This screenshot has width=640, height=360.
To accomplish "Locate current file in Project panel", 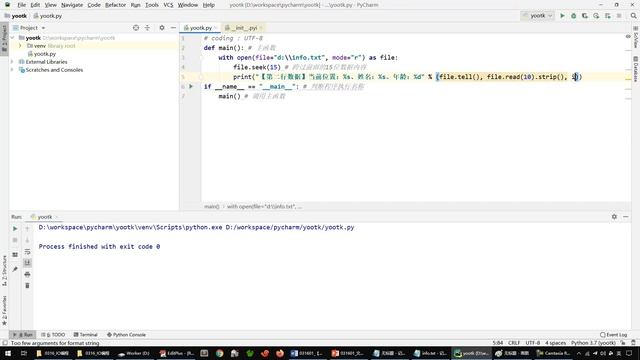I will 136,28.
